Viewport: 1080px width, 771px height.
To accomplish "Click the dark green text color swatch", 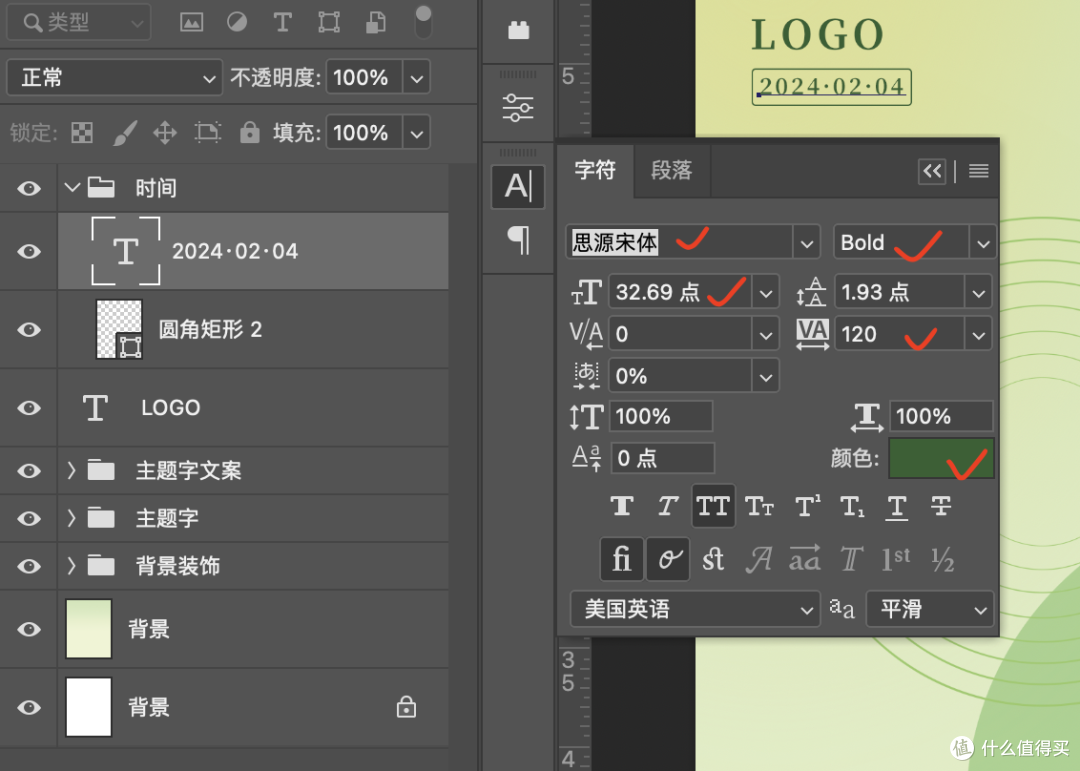I will pyautogui.click(x=941, y=458).
